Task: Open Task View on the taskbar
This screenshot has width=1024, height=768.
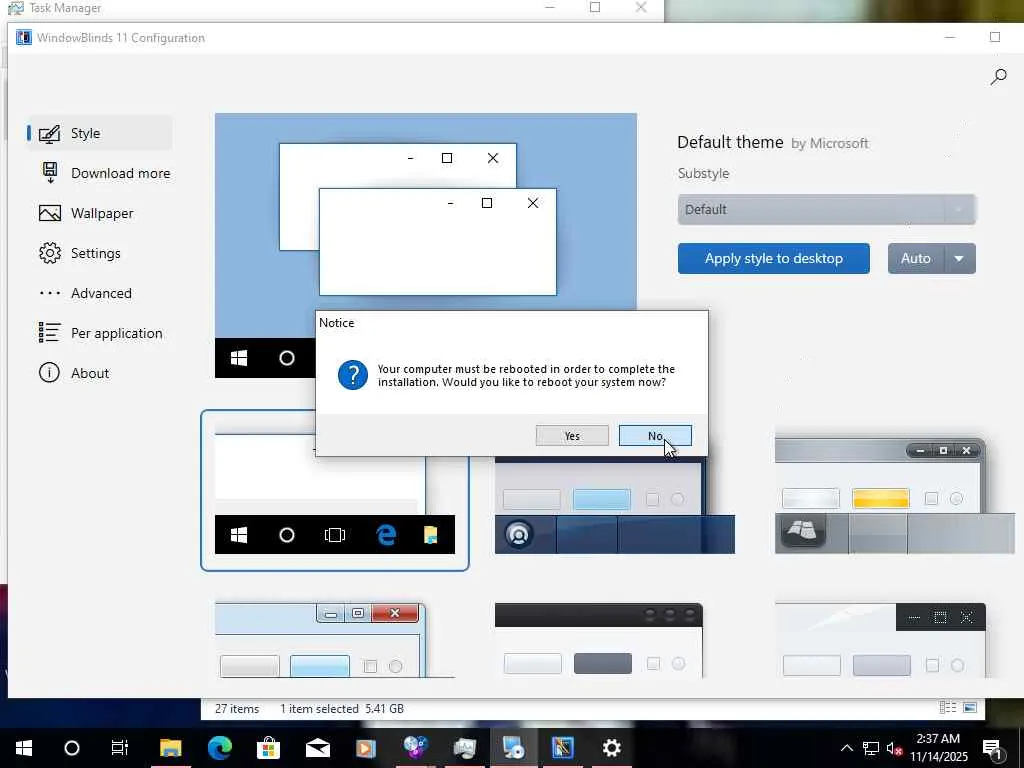Action: click(x=120, y=748)
